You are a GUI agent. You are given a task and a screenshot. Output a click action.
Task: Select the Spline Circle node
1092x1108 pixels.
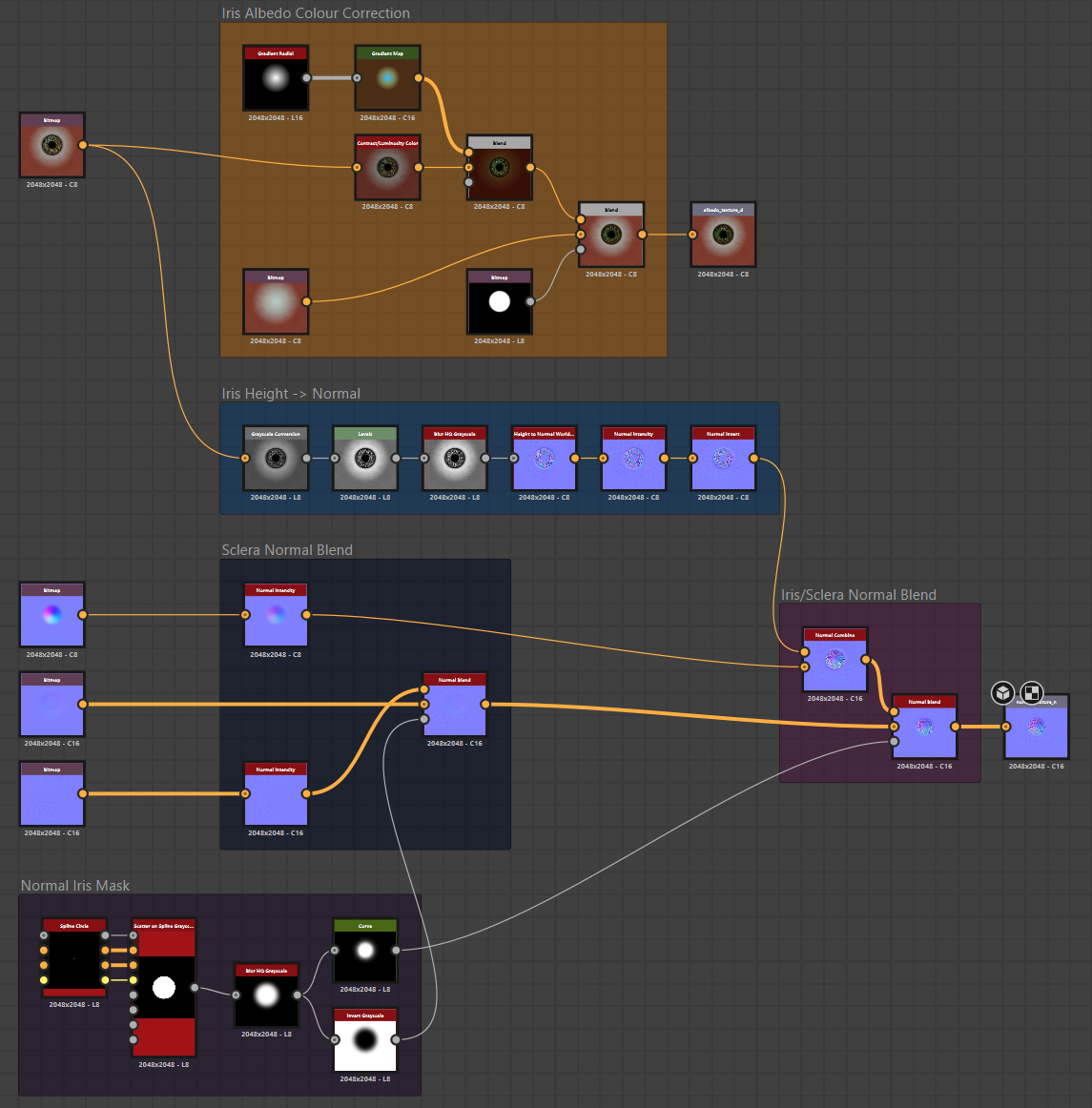[74, 959]
